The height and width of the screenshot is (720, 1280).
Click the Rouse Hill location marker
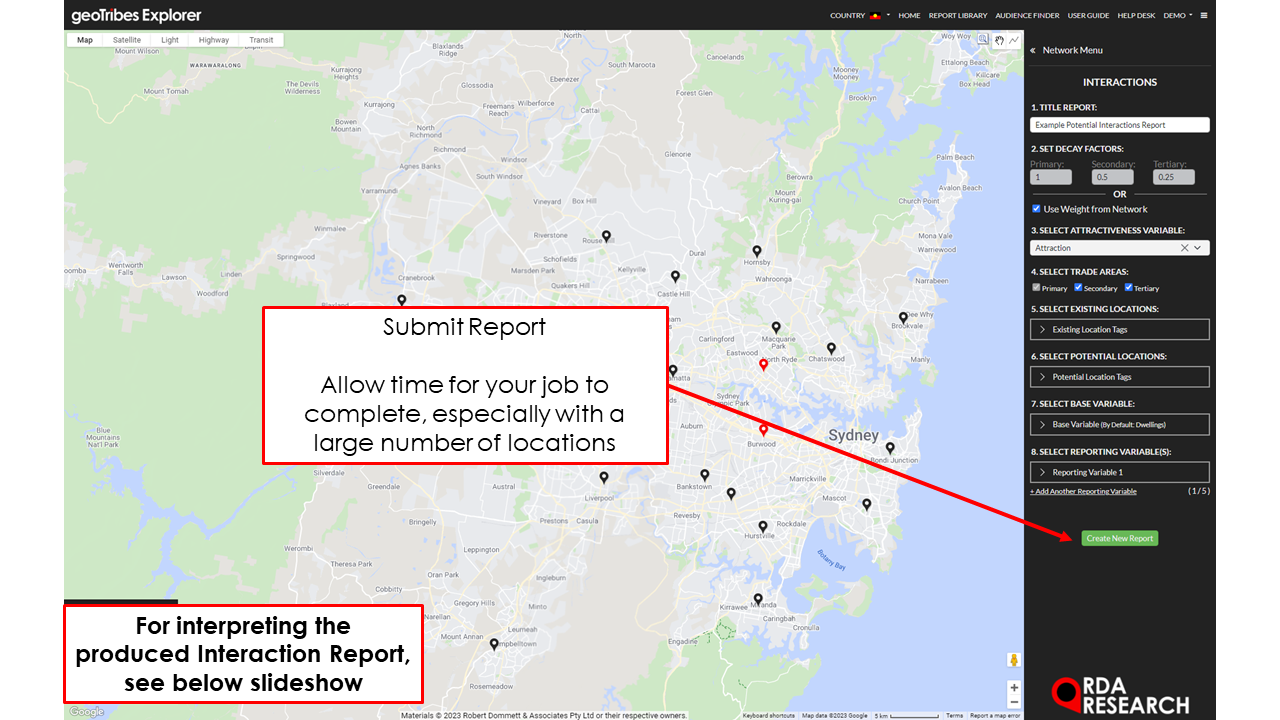click(x=606, y=236)
